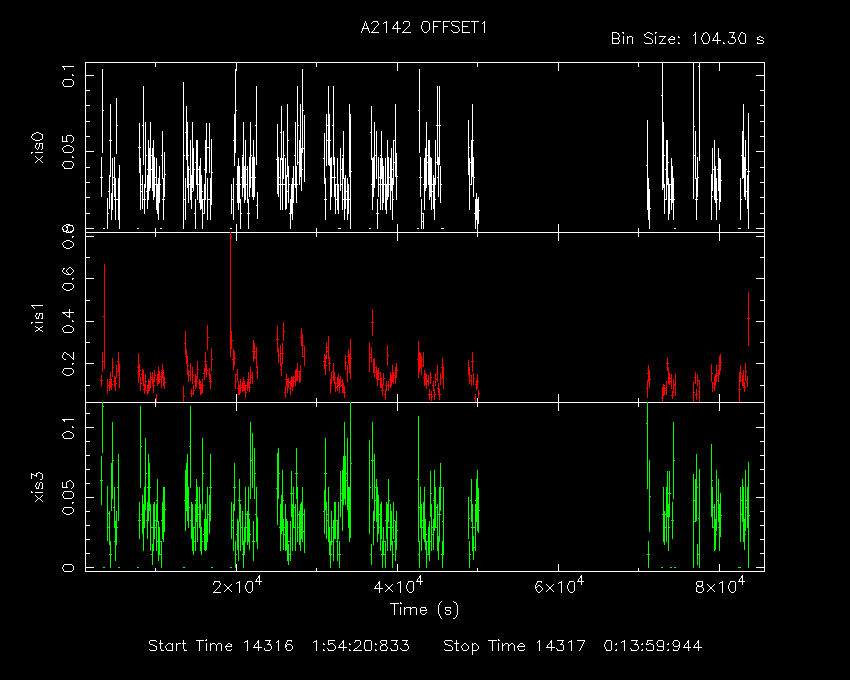Click the "Stop Time 14317" text
The height and width of the screenshot is (680, 850).
pyautogui.click(x=514, y=646)
